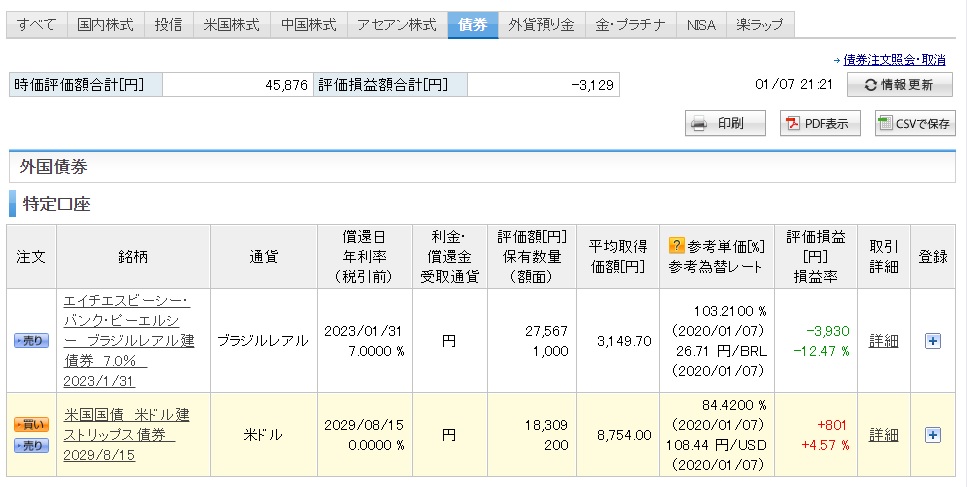Click the +4.57 % gain rate
This screenshot has height=487, width=967.
[825, 444]
